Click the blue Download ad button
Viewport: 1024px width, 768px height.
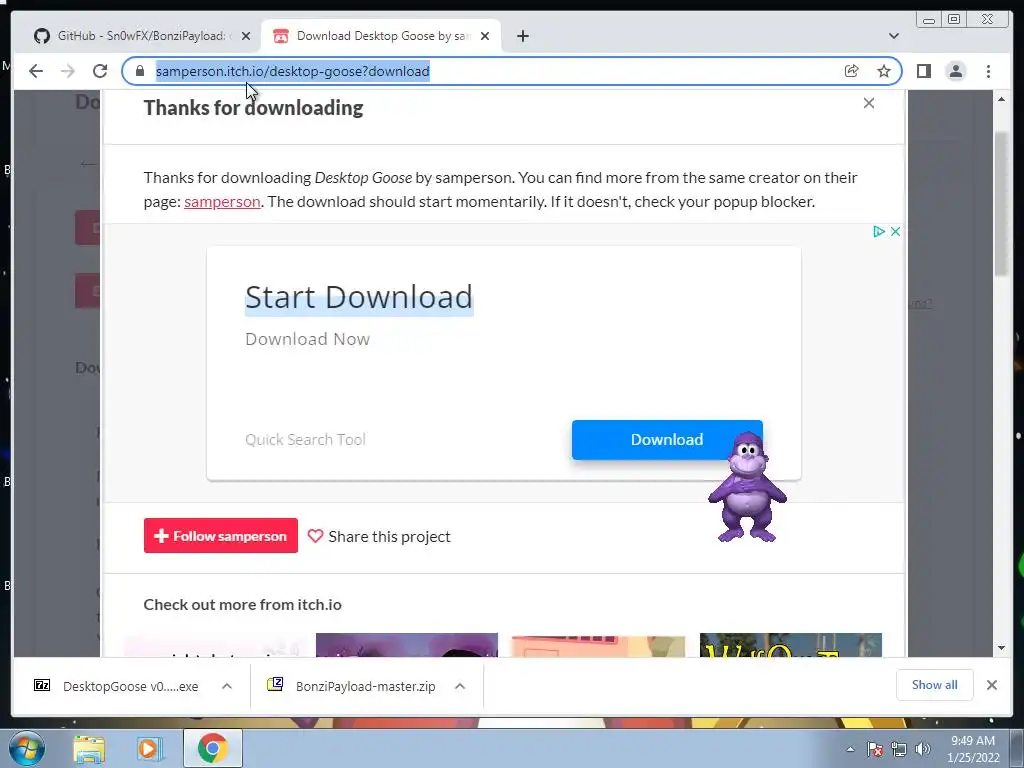[667, 440]
